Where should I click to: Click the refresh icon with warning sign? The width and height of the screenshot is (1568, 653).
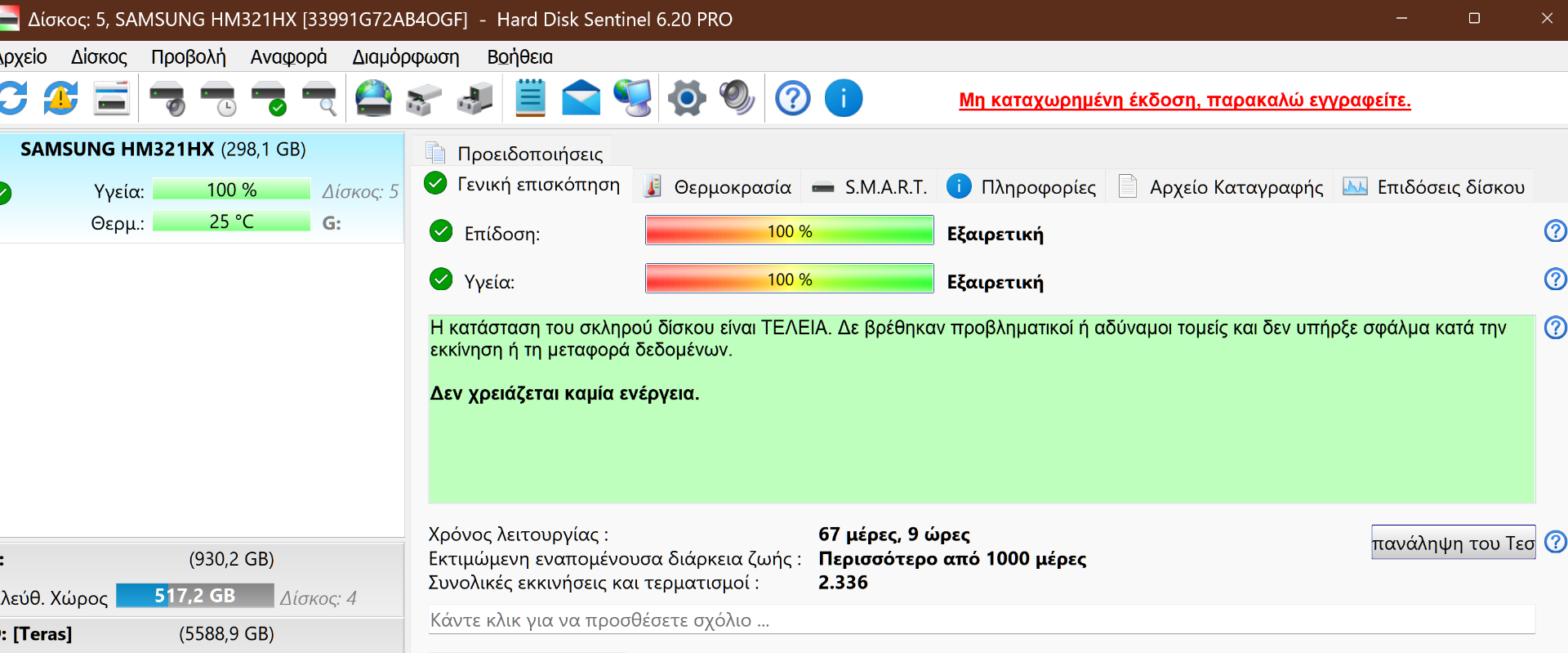[61, 98]
